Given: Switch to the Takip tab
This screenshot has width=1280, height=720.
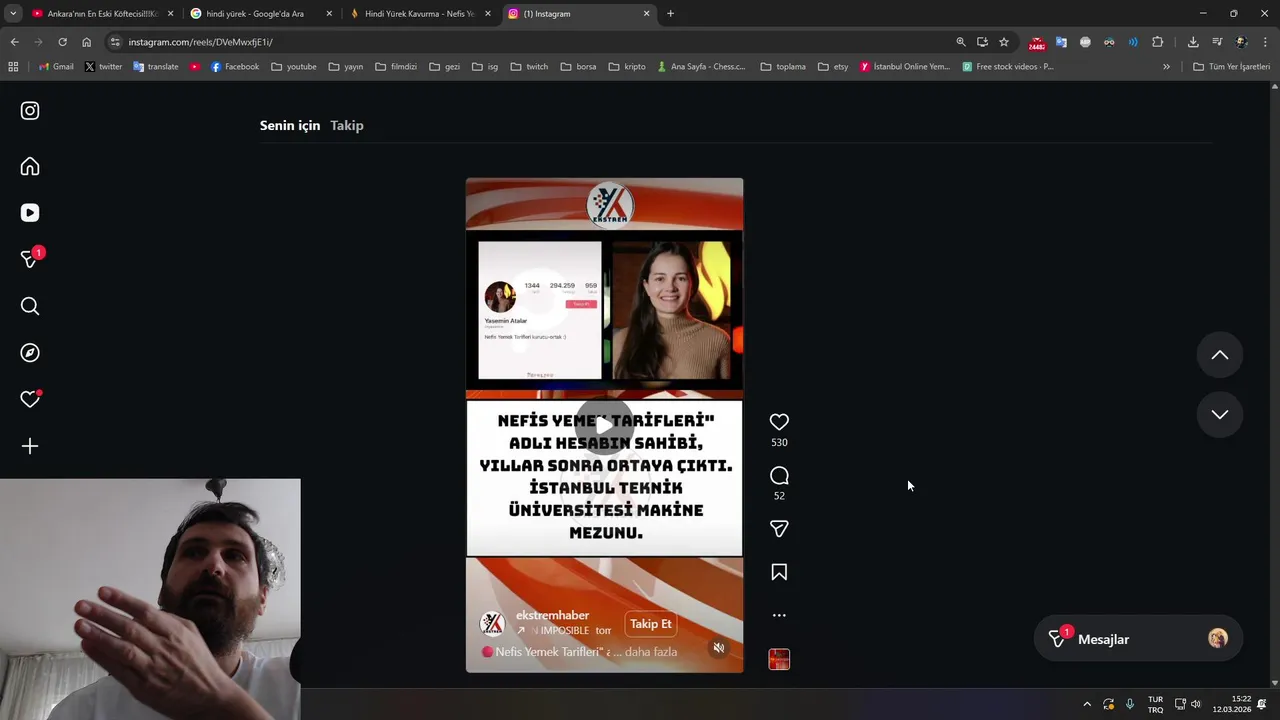Looking at the screenshot, I should tap(347, 125).
